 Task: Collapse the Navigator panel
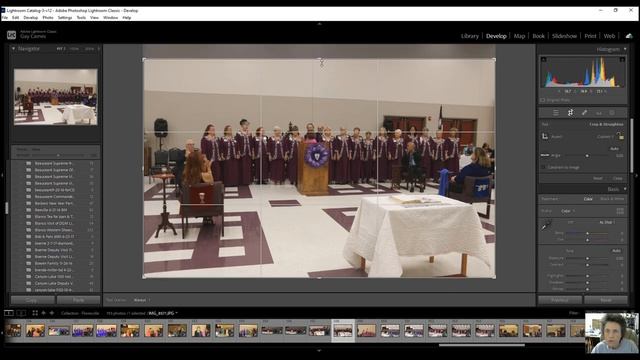13,49
